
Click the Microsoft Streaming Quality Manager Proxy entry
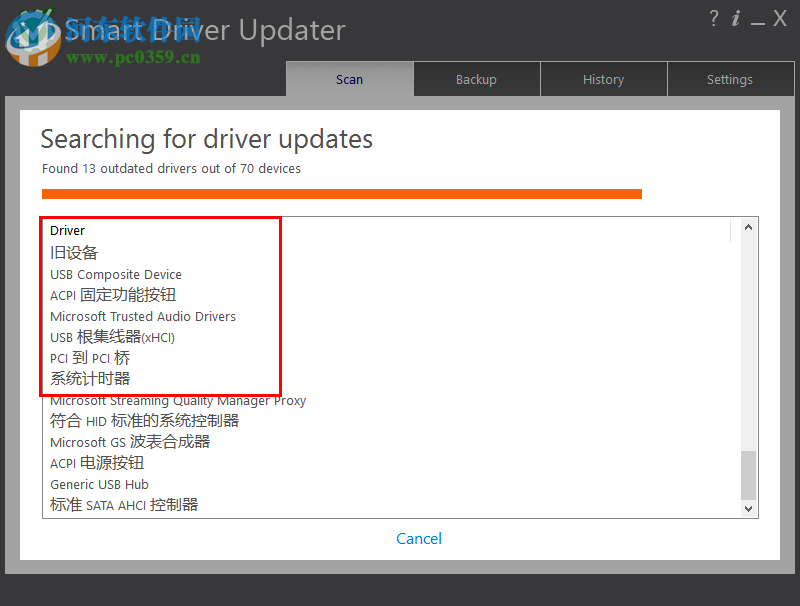coord(177,400)
